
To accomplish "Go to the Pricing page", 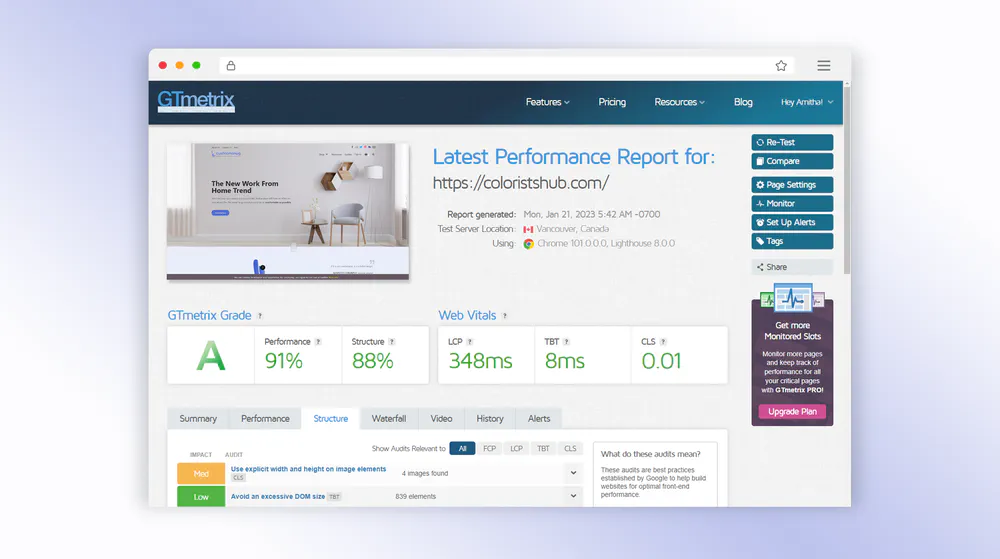I will click(x=612, y=102).
